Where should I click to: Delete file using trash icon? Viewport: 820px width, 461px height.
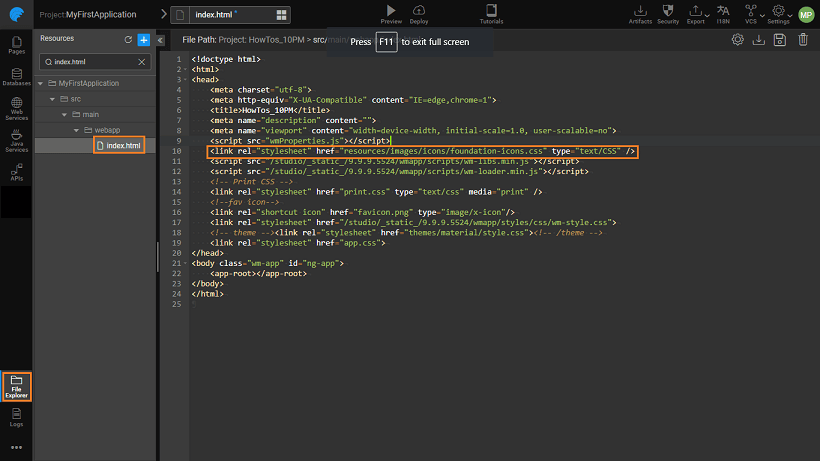802,40
